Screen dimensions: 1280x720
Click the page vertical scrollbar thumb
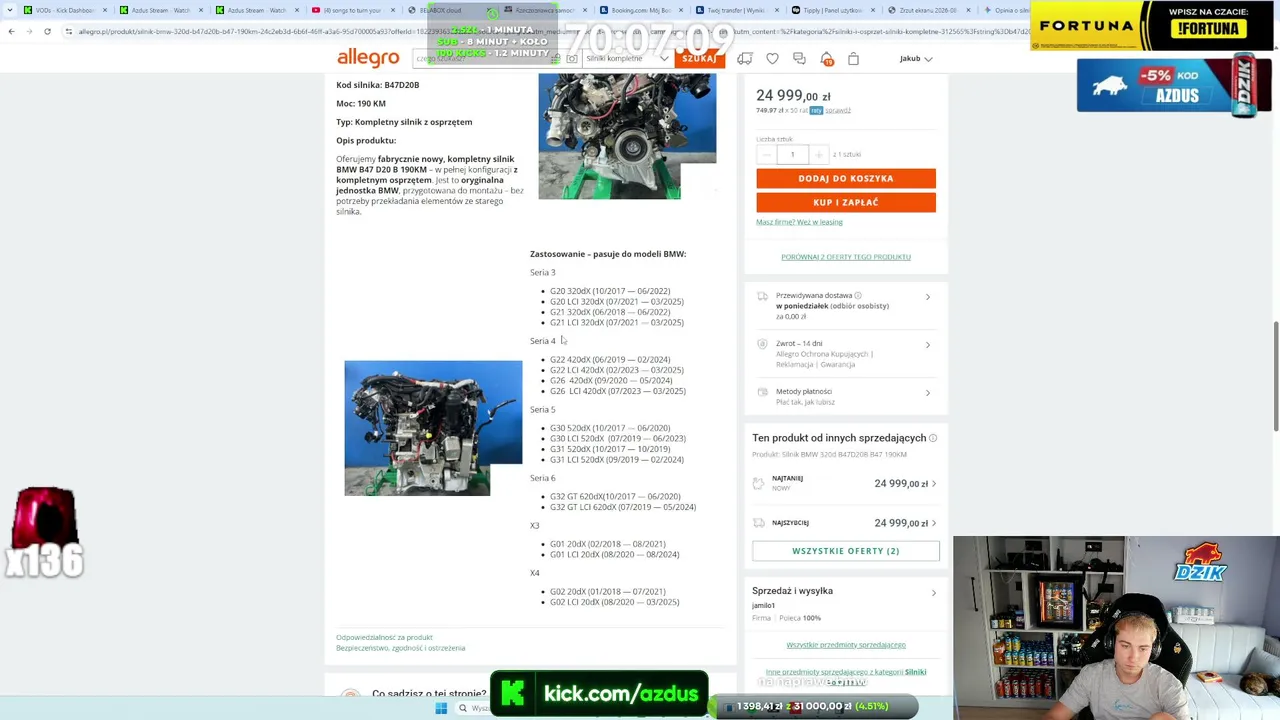[1275, 376]
